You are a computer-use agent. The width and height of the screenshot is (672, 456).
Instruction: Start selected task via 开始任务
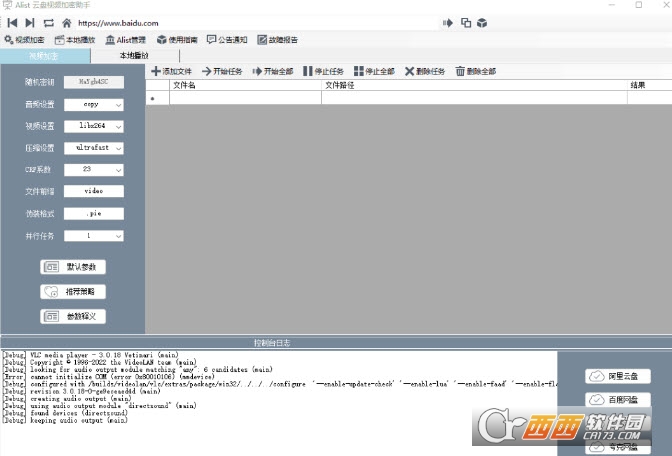(x=222, y=71)
